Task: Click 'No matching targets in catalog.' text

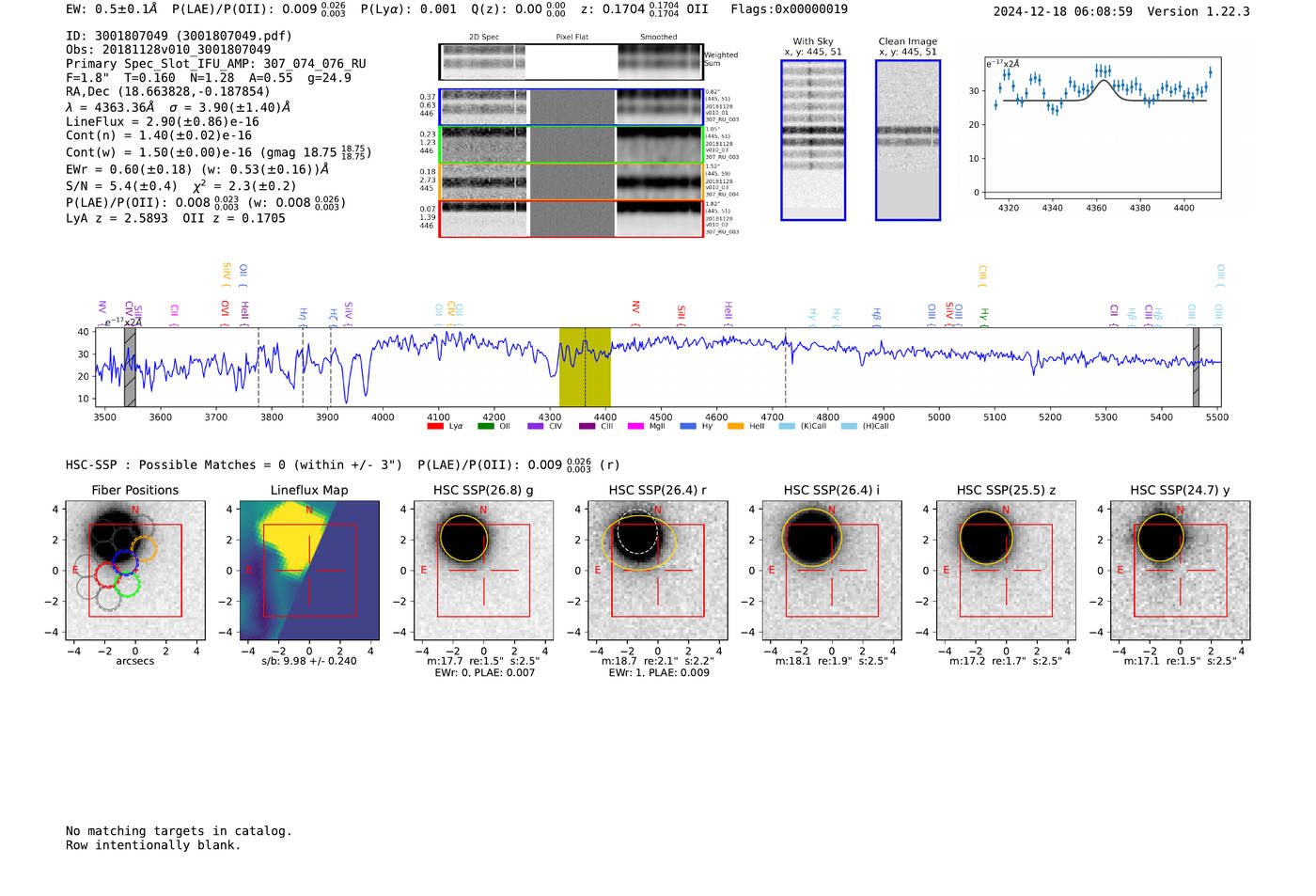Action: click(179, 831)
